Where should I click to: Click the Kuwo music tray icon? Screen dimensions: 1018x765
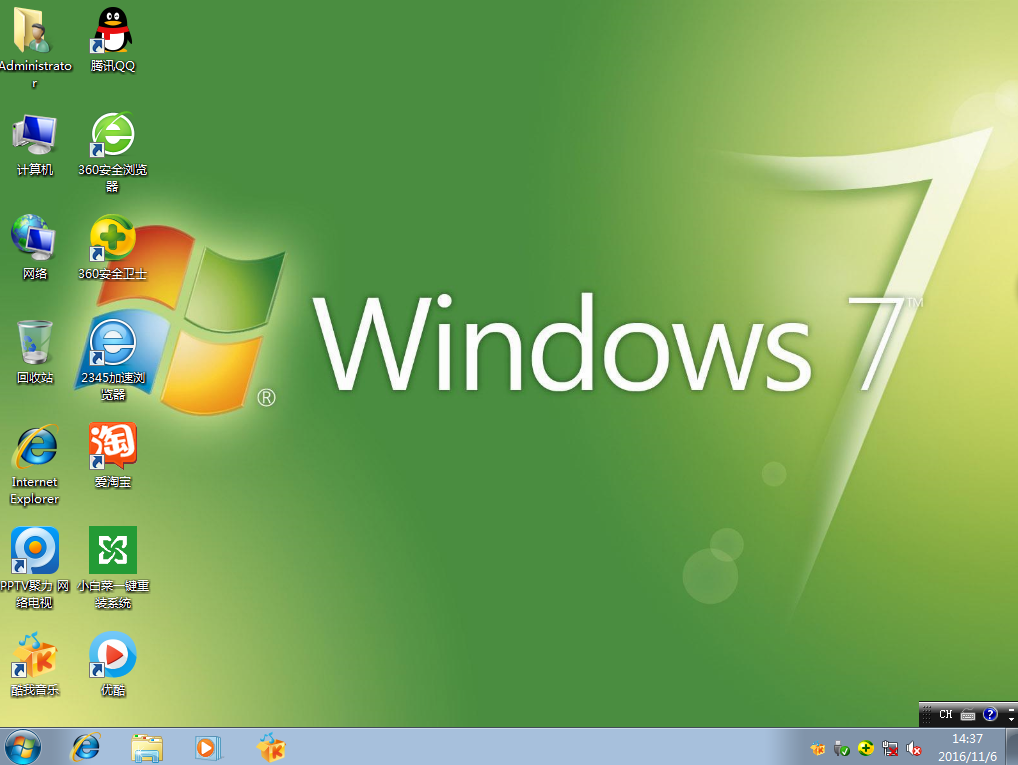click(x=817, y=749)
